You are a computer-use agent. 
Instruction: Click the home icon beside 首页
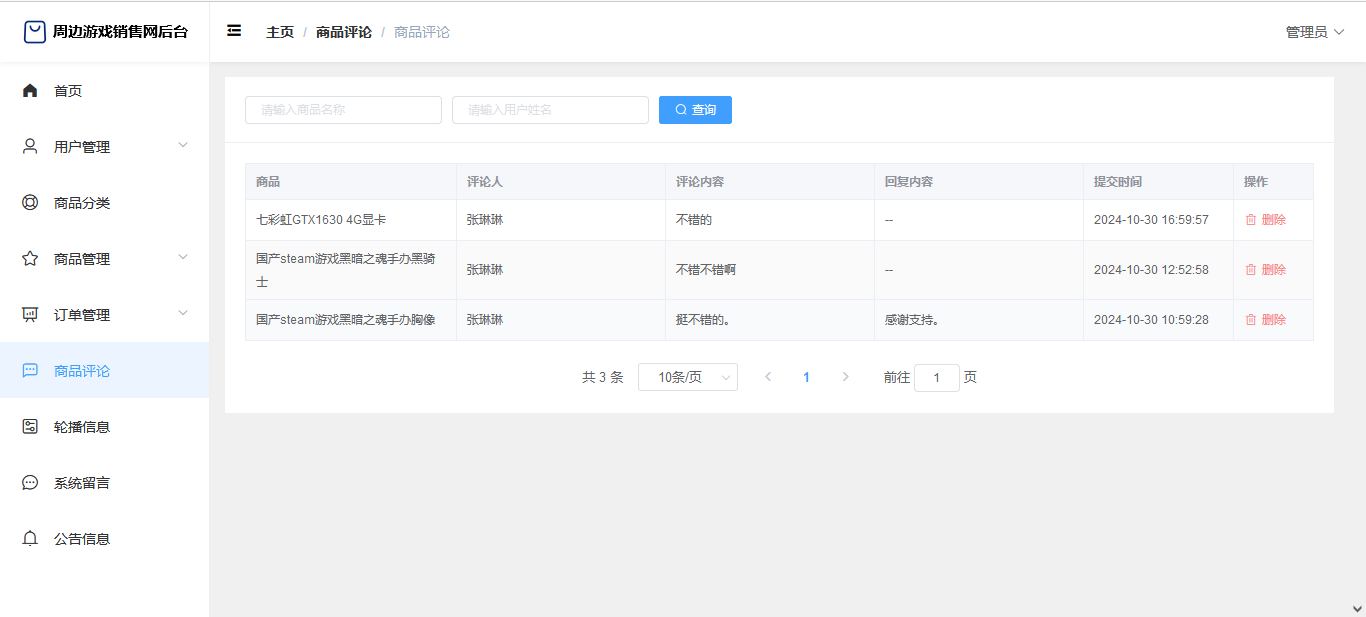tap(30, 91)
